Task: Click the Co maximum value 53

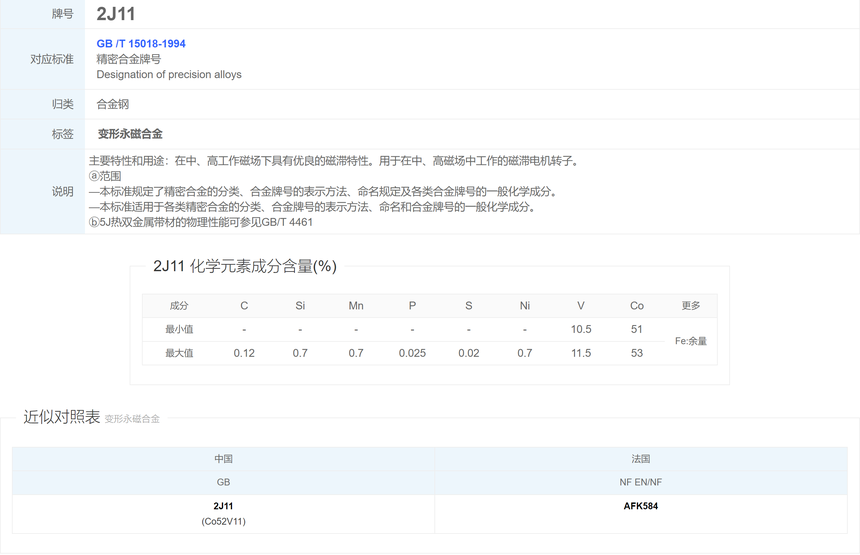Action: (x=637, y=353)
